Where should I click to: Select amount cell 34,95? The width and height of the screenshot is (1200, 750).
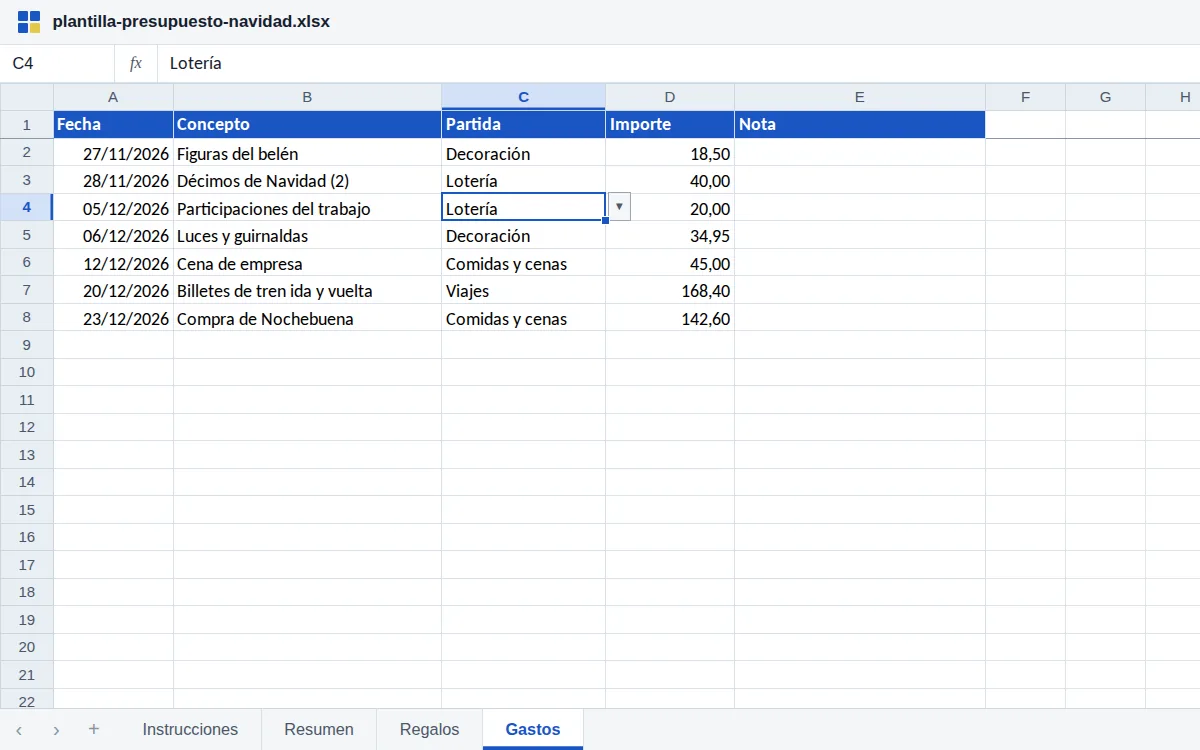click(670, 235)
